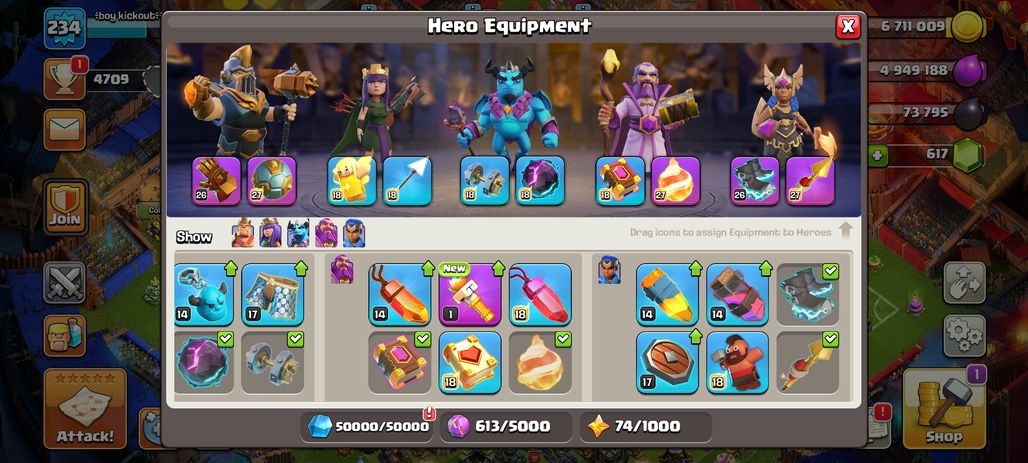Choose the level 18 Healing Tome
This screenshot has height=463, width=1028.
coord(469,362)
